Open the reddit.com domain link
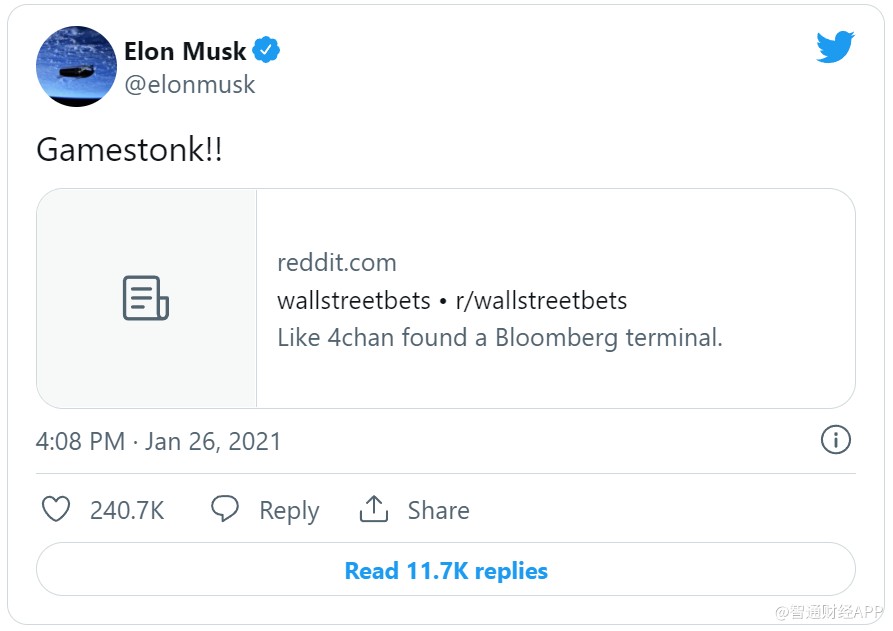Image resolution: width=893 pixels, height=631 pixels. (x=337, y=263)
